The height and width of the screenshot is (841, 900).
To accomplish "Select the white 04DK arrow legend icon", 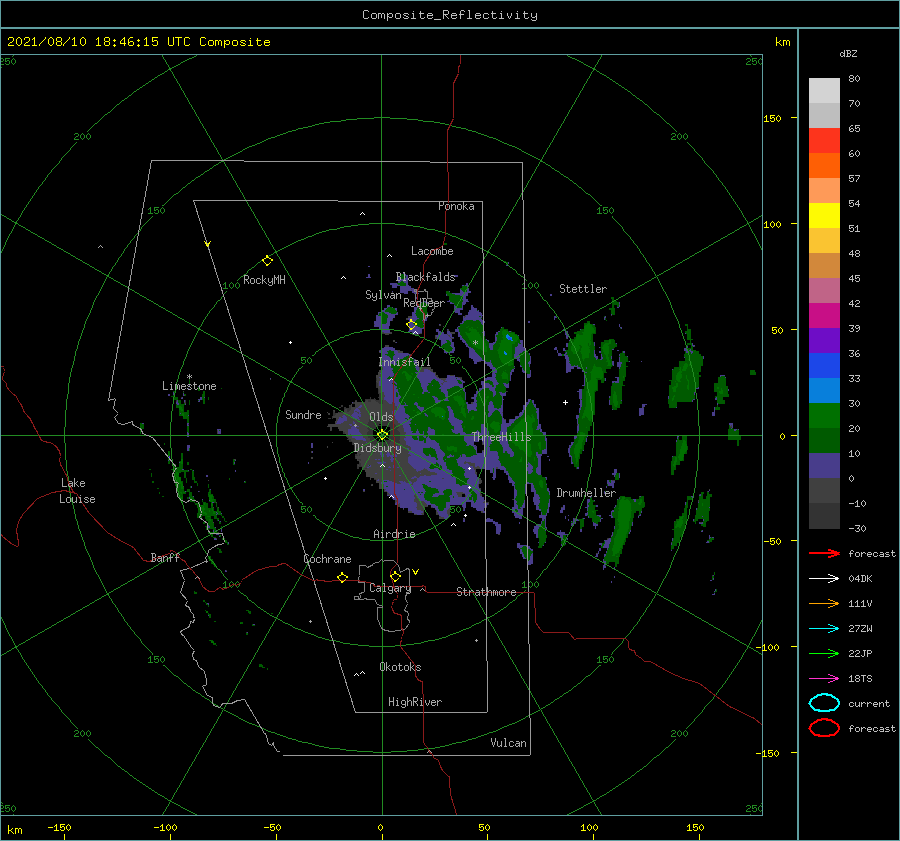I will 824,578.
